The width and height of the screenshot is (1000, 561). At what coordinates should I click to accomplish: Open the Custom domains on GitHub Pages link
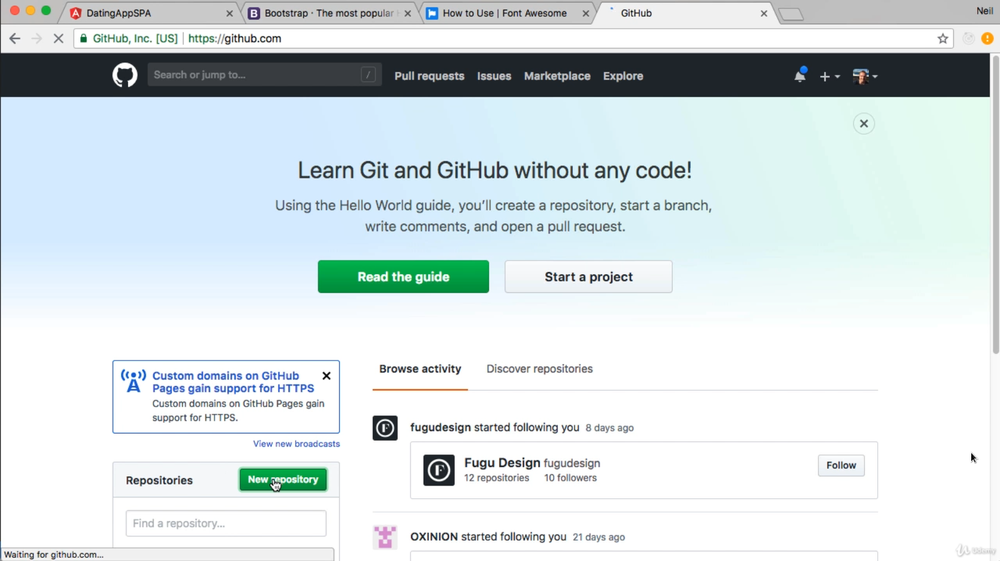[x=233, y=382]
